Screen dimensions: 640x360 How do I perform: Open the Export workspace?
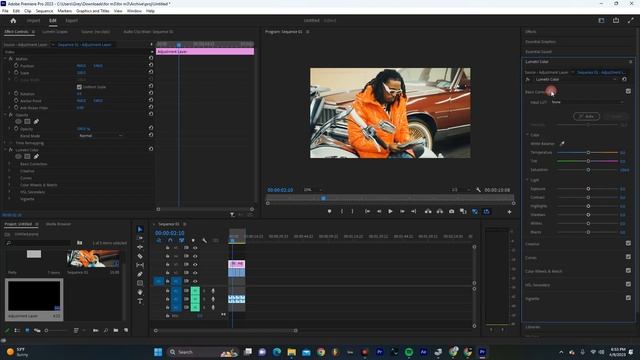point(71,20)
